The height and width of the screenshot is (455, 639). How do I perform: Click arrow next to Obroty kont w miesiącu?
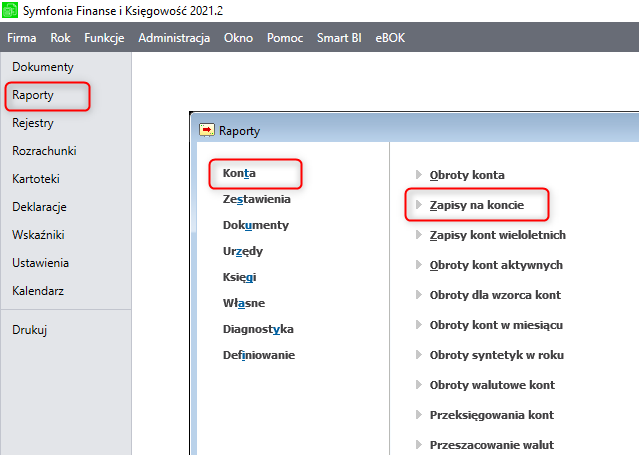[419, 325]
